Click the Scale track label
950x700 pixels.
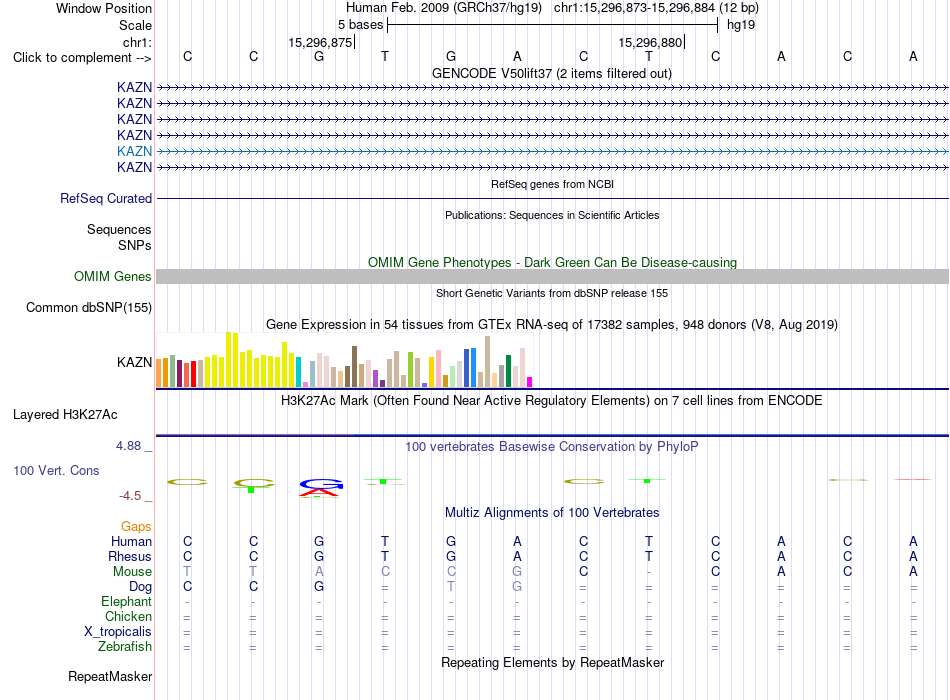[135, 25]
